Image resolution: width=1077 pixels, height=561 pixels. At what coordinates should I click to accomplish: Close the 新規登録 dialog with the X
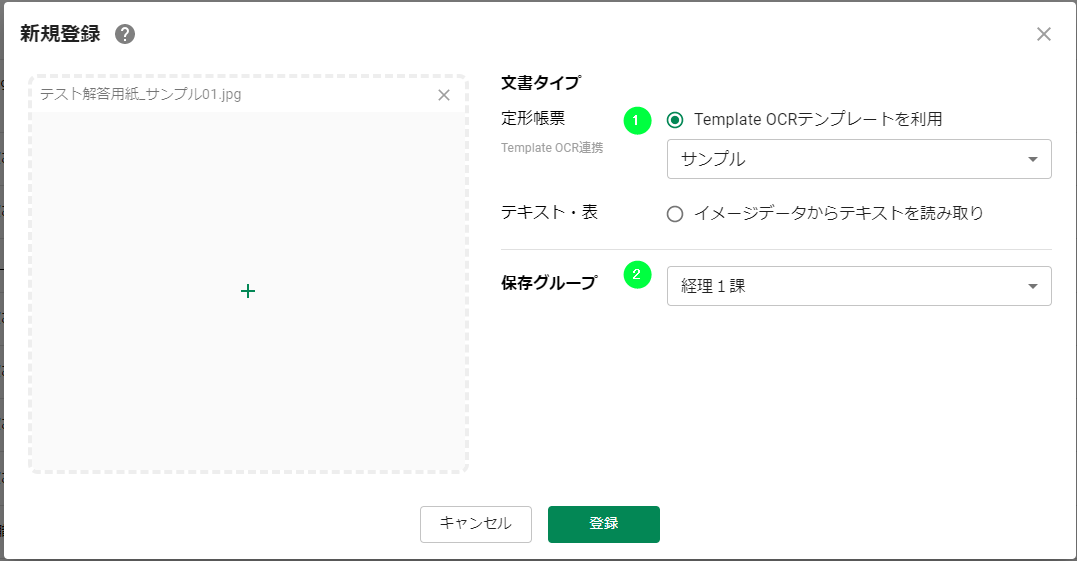1043,34
